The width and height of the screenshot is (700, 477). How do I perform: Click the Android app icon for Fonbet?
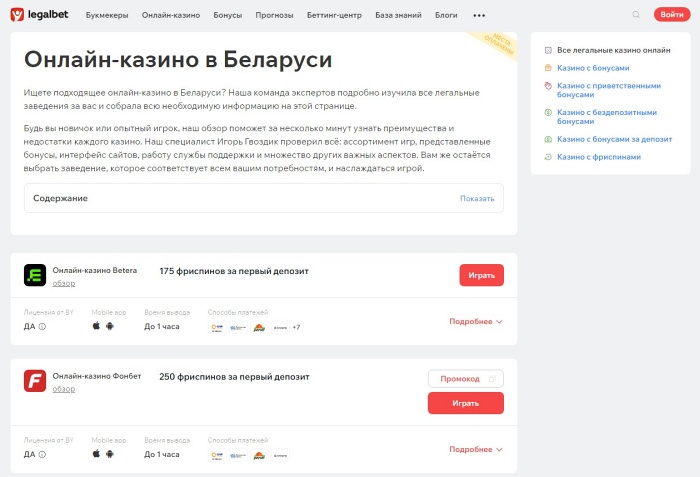(110, 454)
